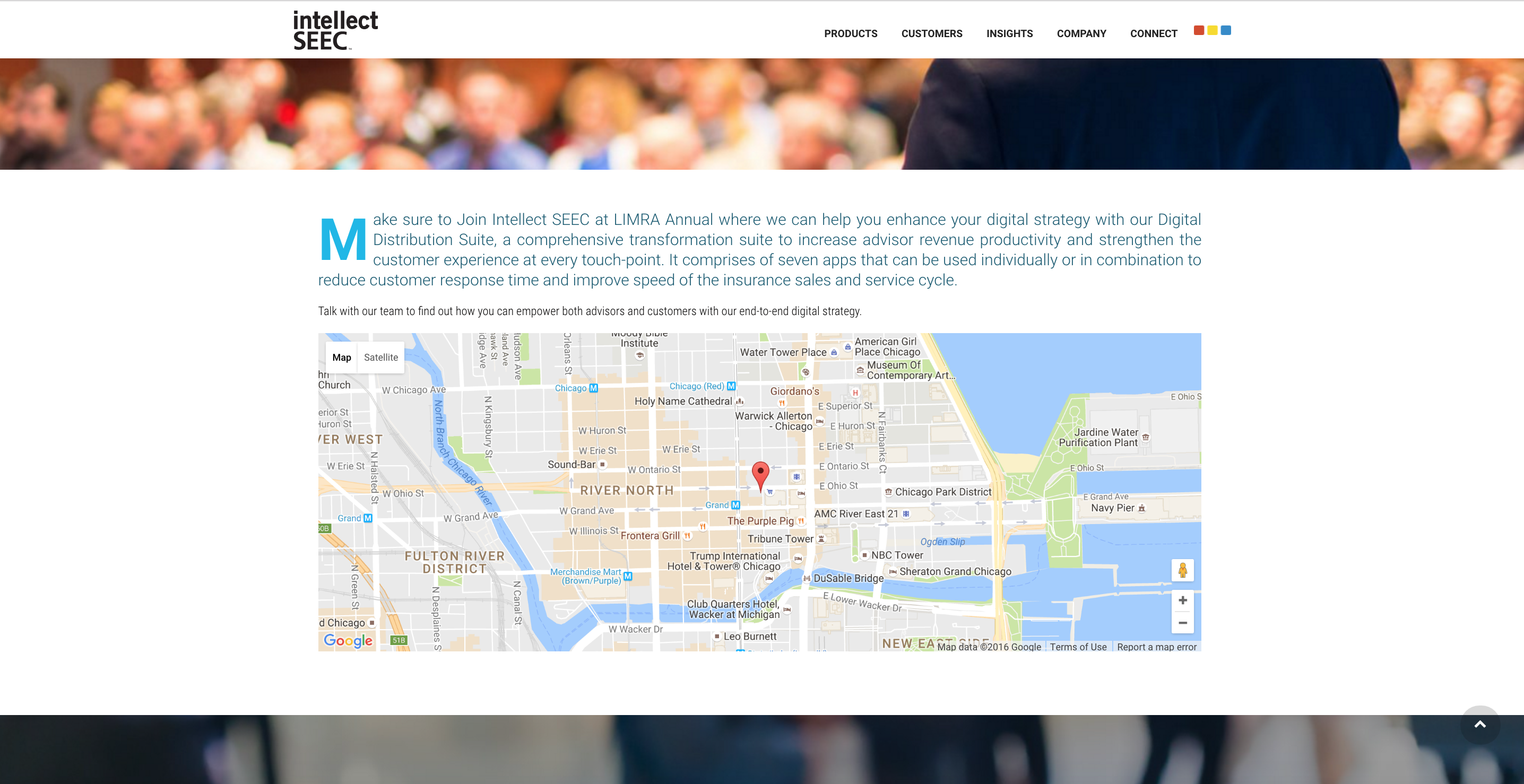The image size is (1524, 784).
Task: Select the Grand metro station icon
Action: point(735,505)
